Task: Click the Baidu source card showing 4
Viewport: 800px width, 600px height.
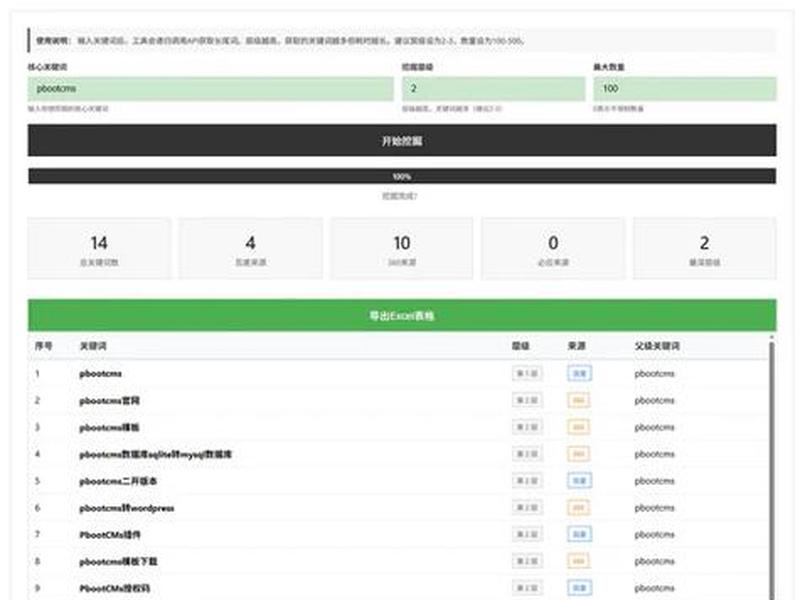Action: pos(251,249)
